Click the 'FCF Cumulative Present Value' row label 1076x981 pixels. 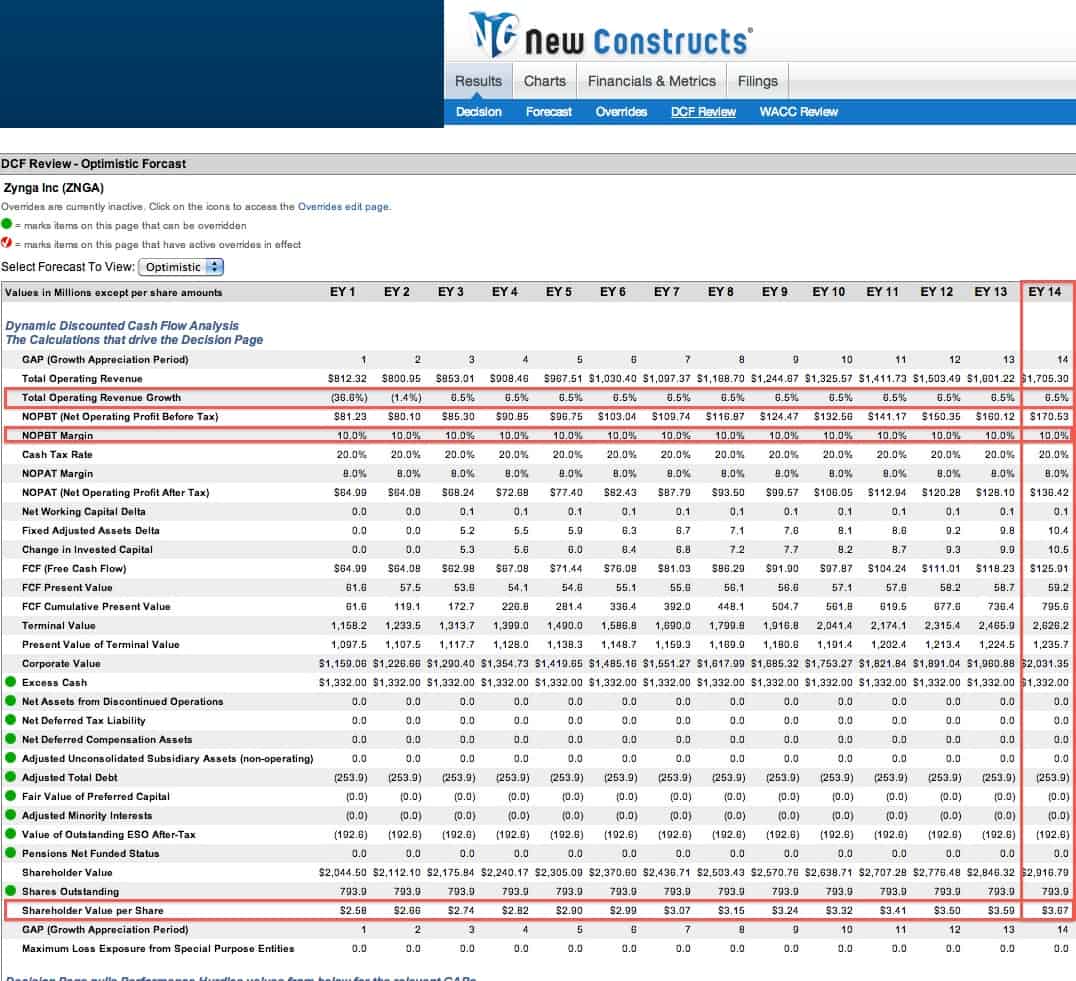pyautogui.click(x=96, y=606)
